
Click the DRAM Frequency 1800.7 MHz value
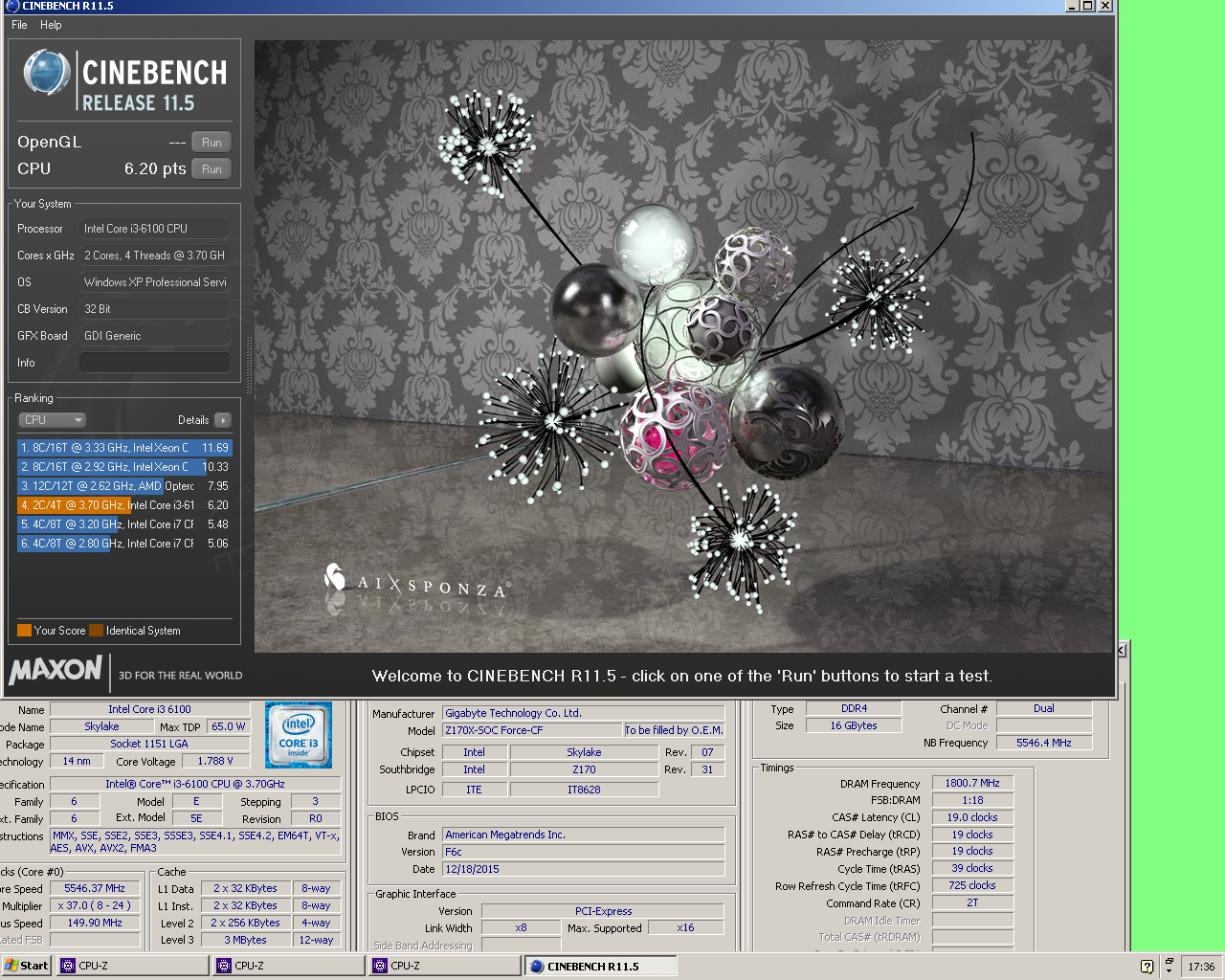(972, 784)
